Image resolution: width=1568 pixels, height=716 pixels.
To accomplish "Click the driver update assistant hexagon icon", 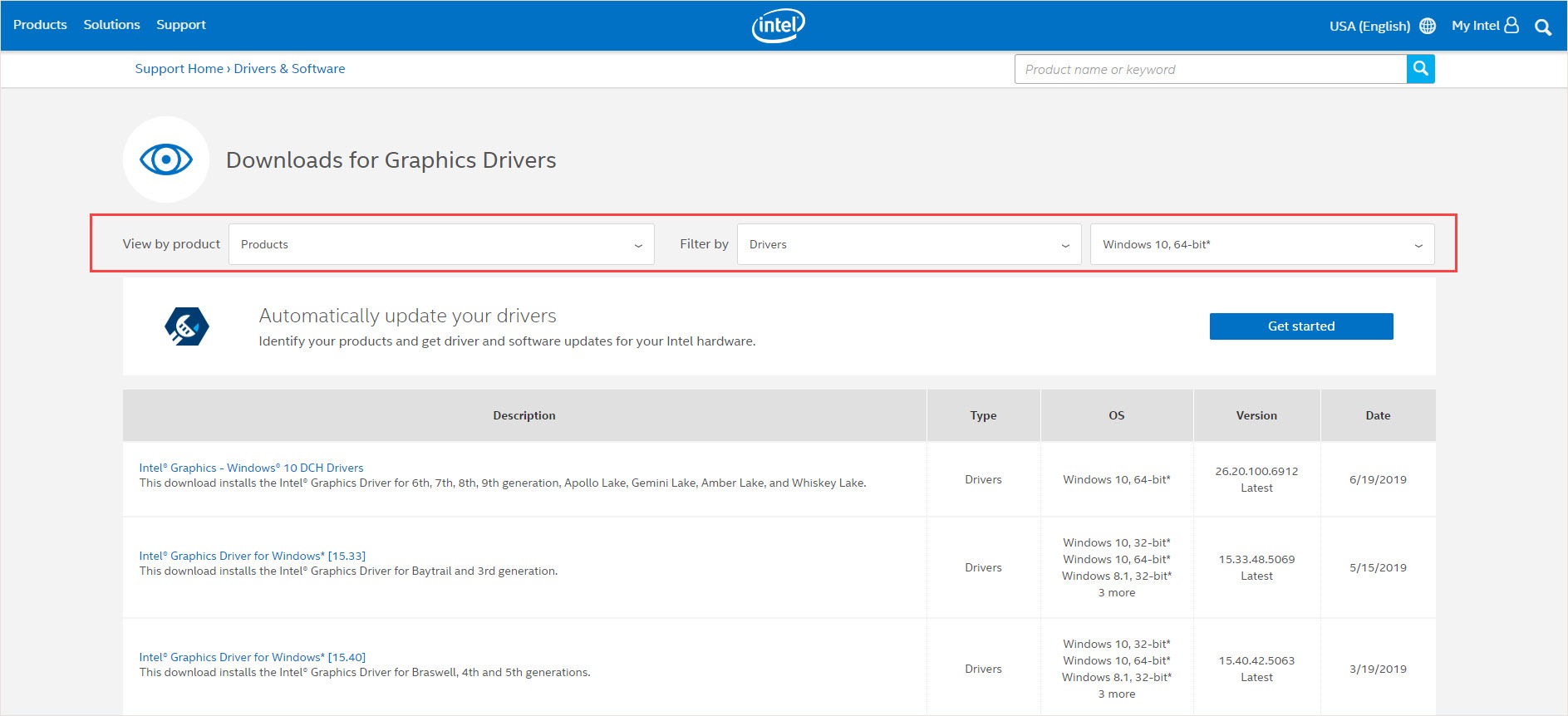I will (187, 326).
